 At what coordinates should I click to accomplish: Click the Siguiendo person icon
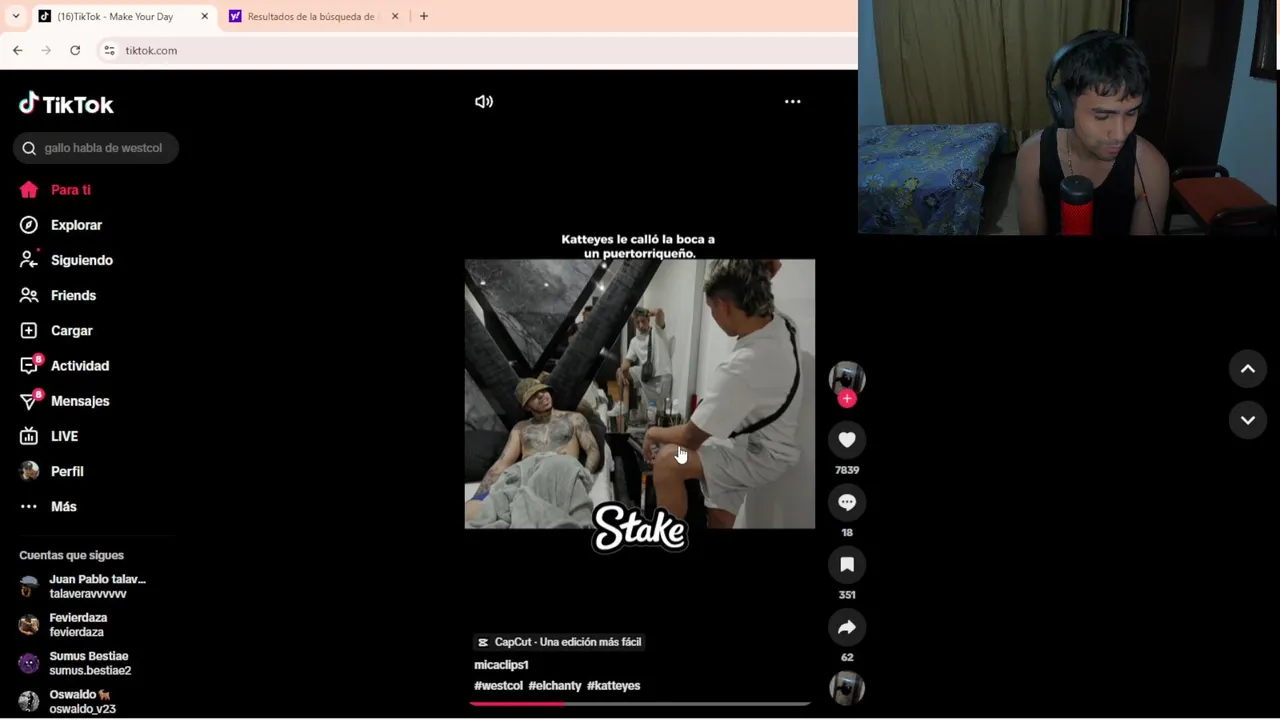click(x=29, y=260)
